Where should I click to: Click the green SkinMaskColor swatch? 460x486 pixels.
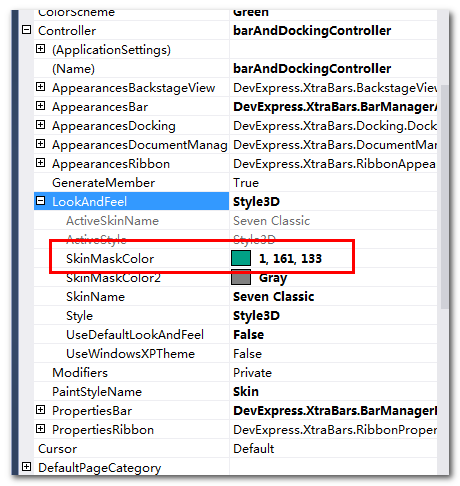tap(241, 258)
